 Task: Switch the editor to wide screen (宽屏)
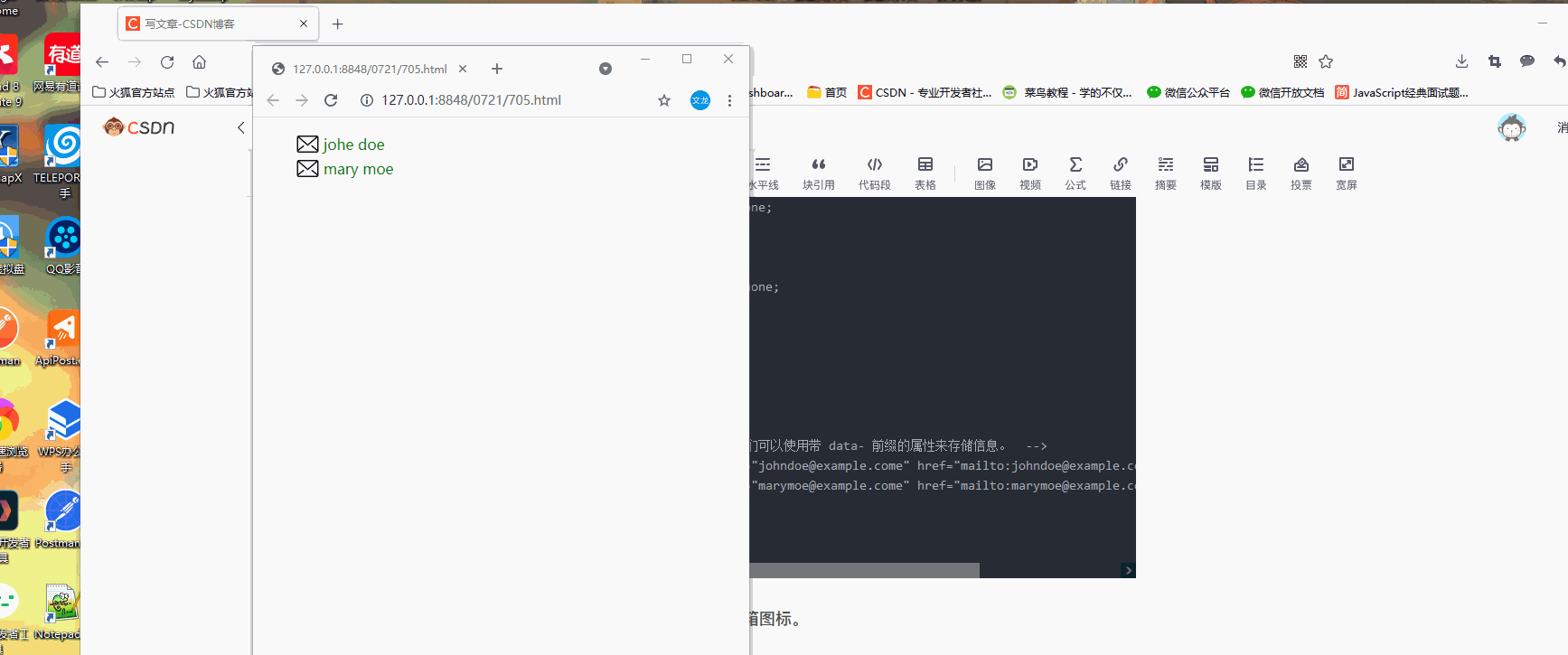[x=1347, y=173]
